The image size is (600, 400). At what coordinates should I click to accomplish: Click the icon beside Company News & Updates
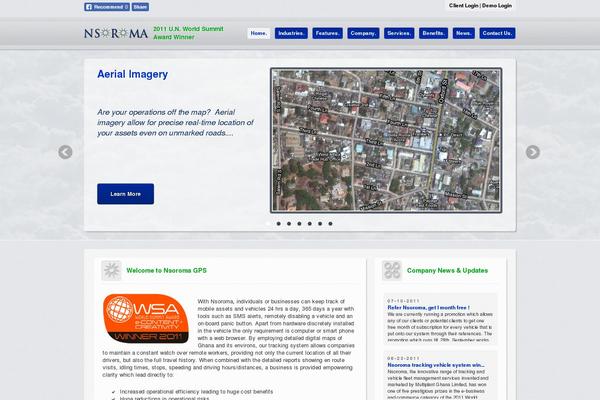(392, 270)
